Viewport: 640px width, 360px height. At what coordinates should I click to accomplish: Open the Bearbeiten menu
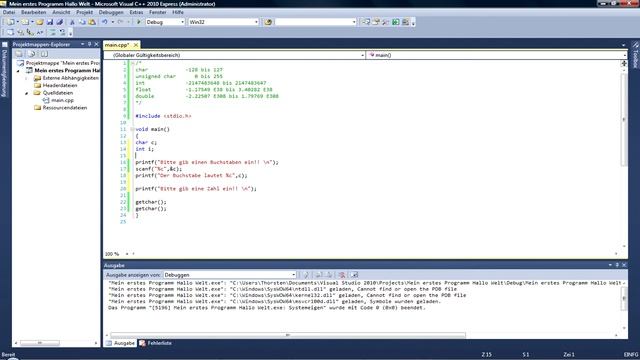33,12
